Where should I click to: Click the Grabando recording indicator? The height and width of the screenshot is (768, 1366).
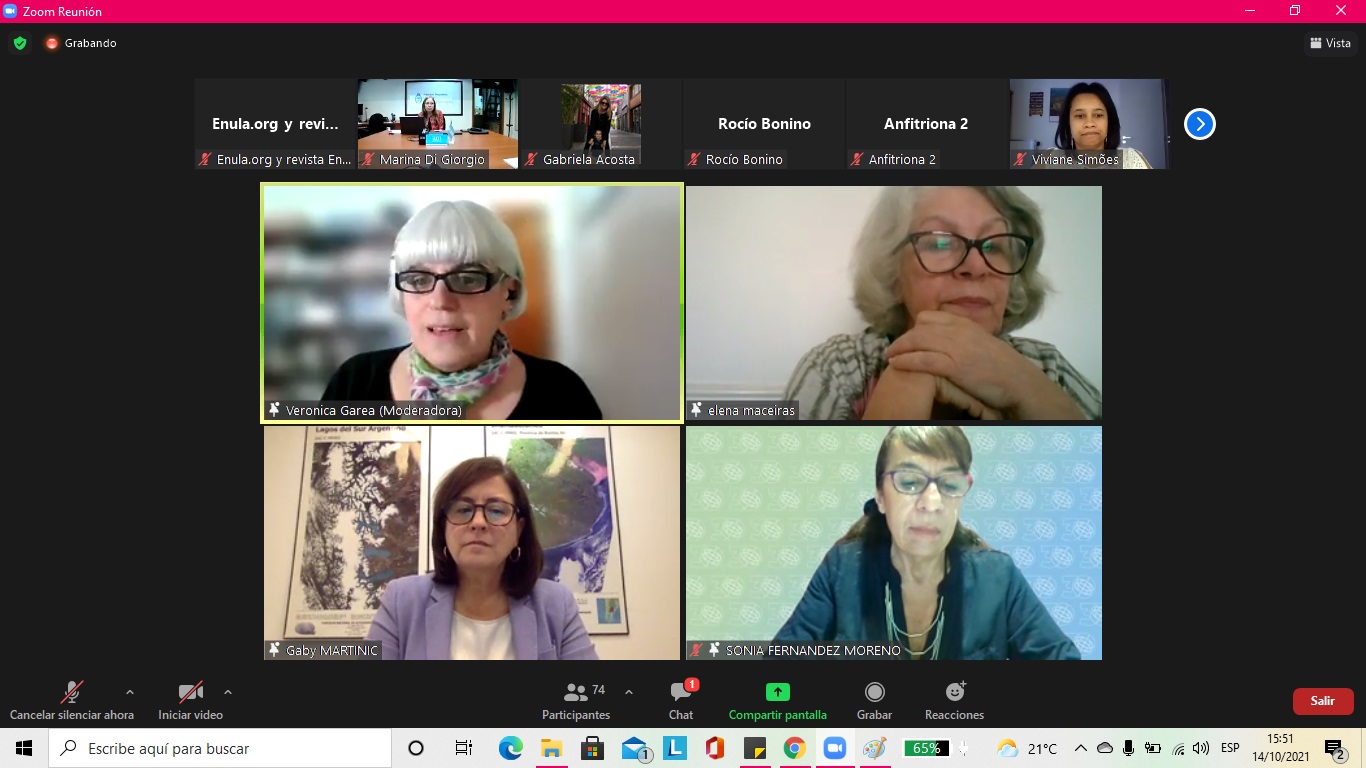80,43
